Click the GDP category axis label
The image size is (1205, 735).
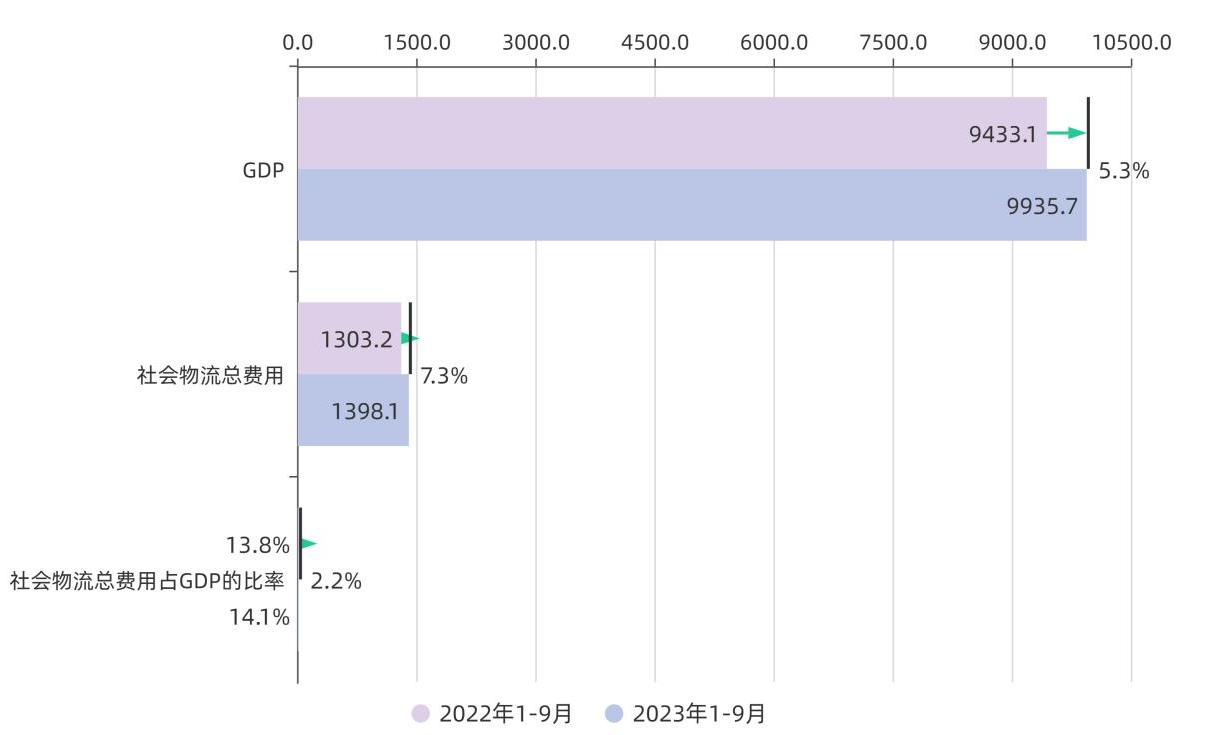click(x=264, y=170)
